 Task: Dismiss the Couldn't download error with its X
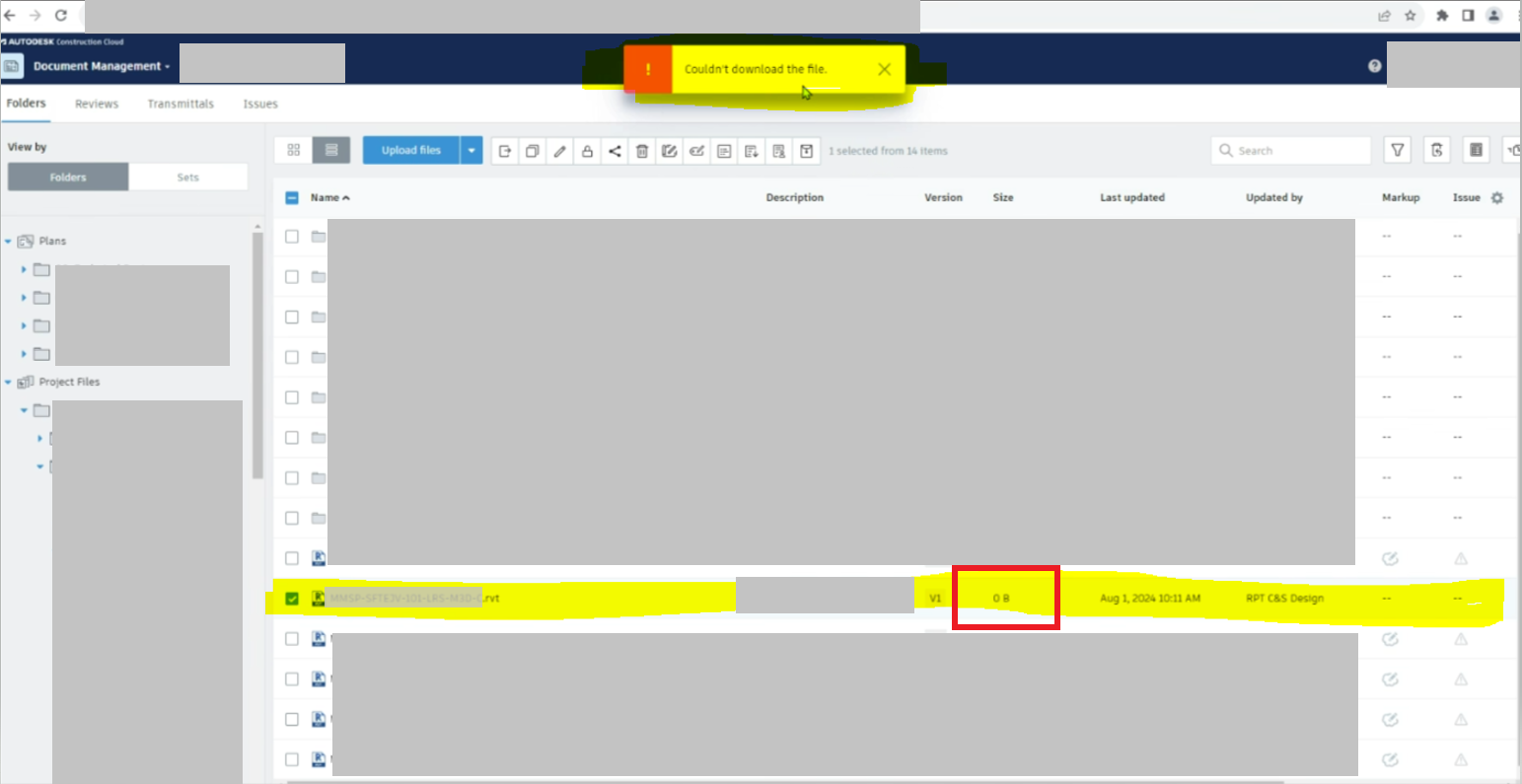coord(884,69)
